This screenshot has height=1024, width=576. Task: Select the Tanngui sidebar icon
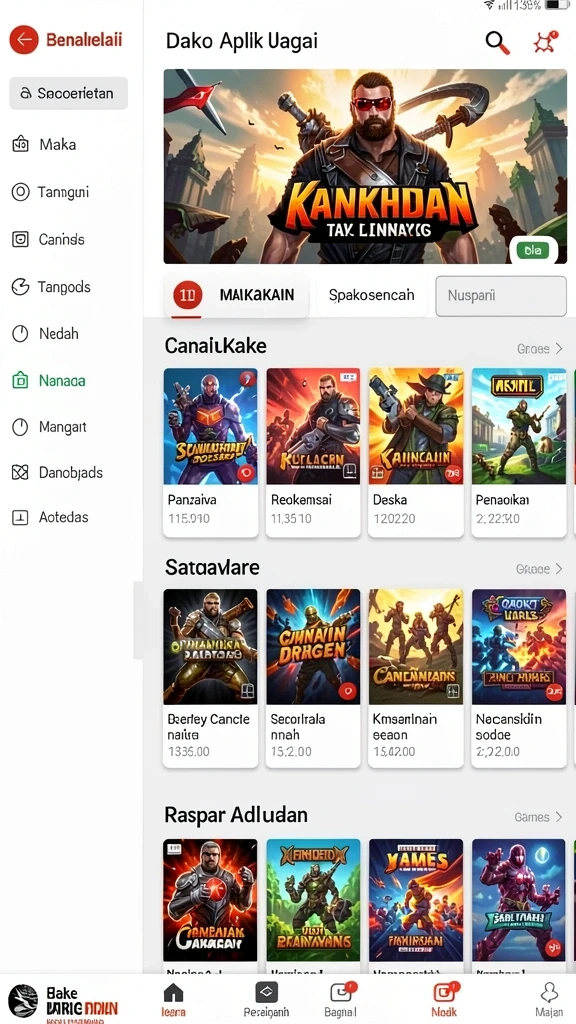tap(20, 192)
